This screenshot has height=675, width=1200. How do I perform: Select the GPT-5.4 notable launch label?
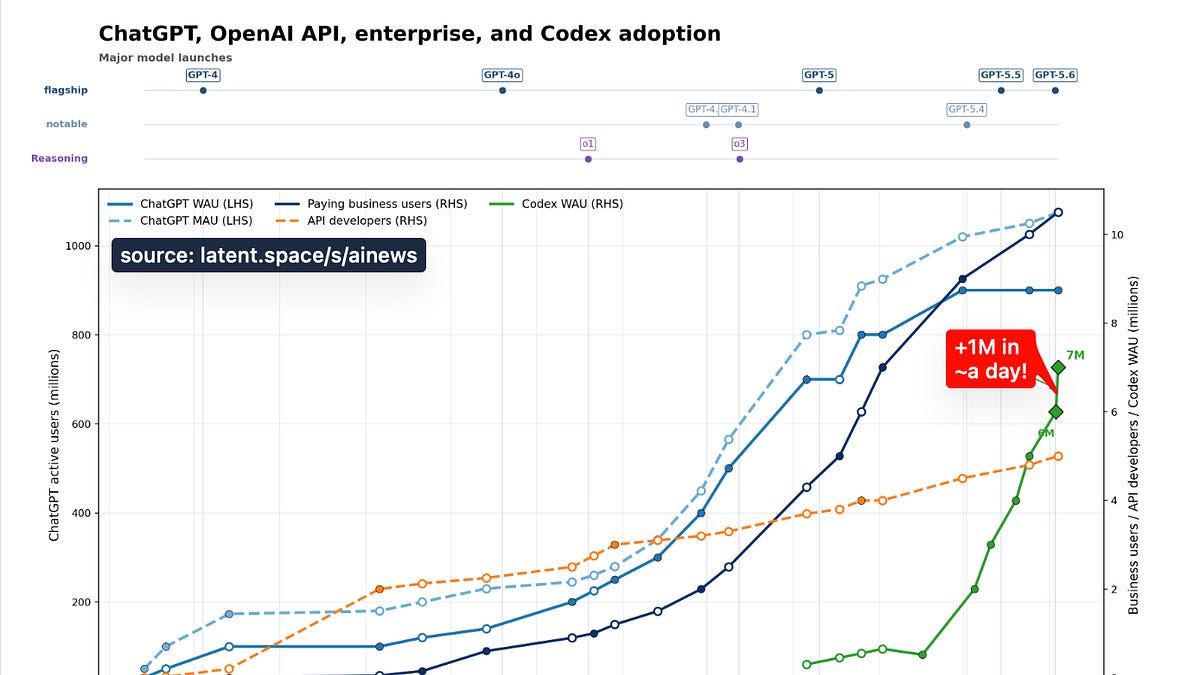coord(967,109)
